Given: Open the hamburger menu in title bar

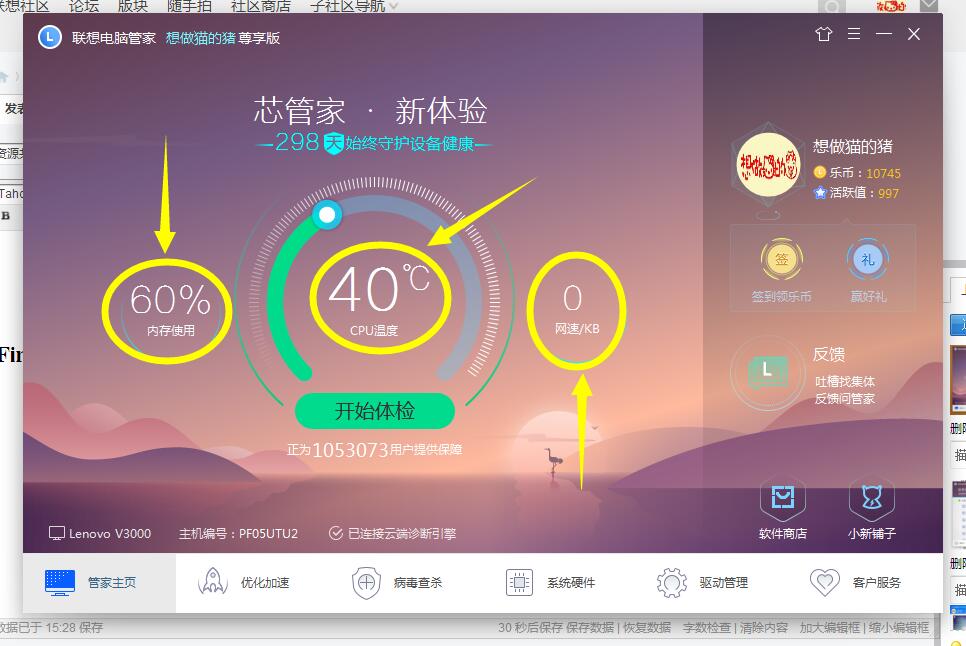Looking at the screenshot, I should [854, 33].
